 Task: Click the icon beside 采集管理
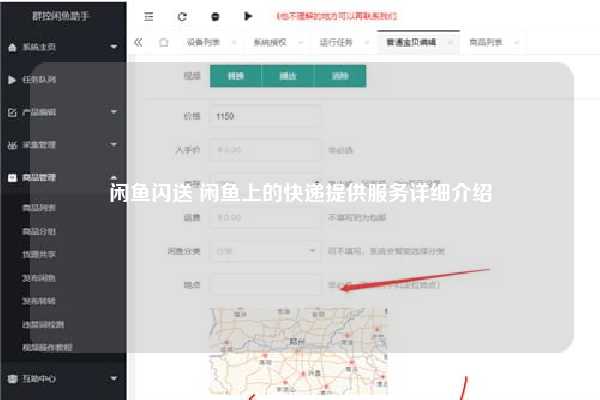(x=12, y=145)
